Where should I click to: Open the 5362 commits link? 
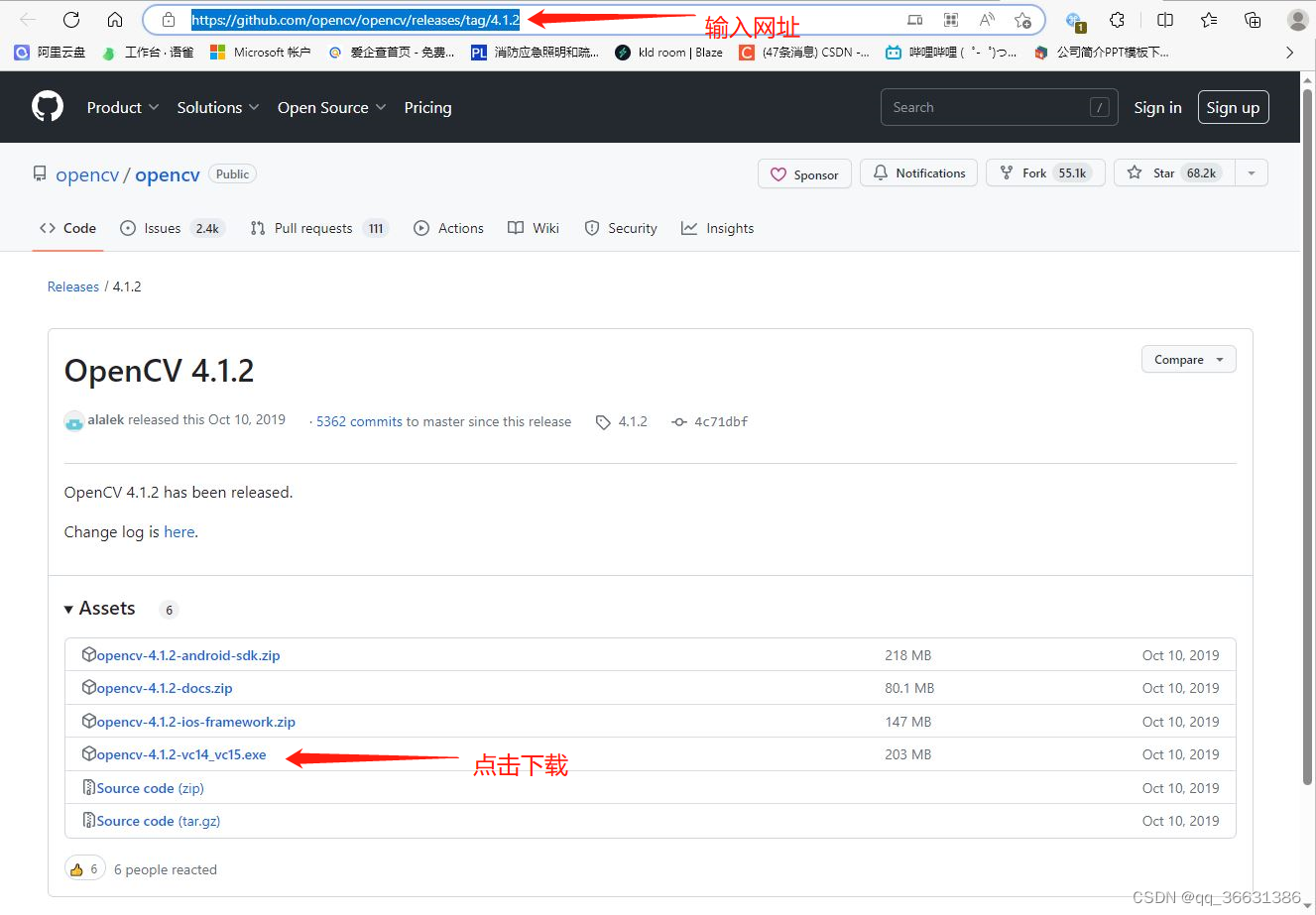tap(359, 421)
